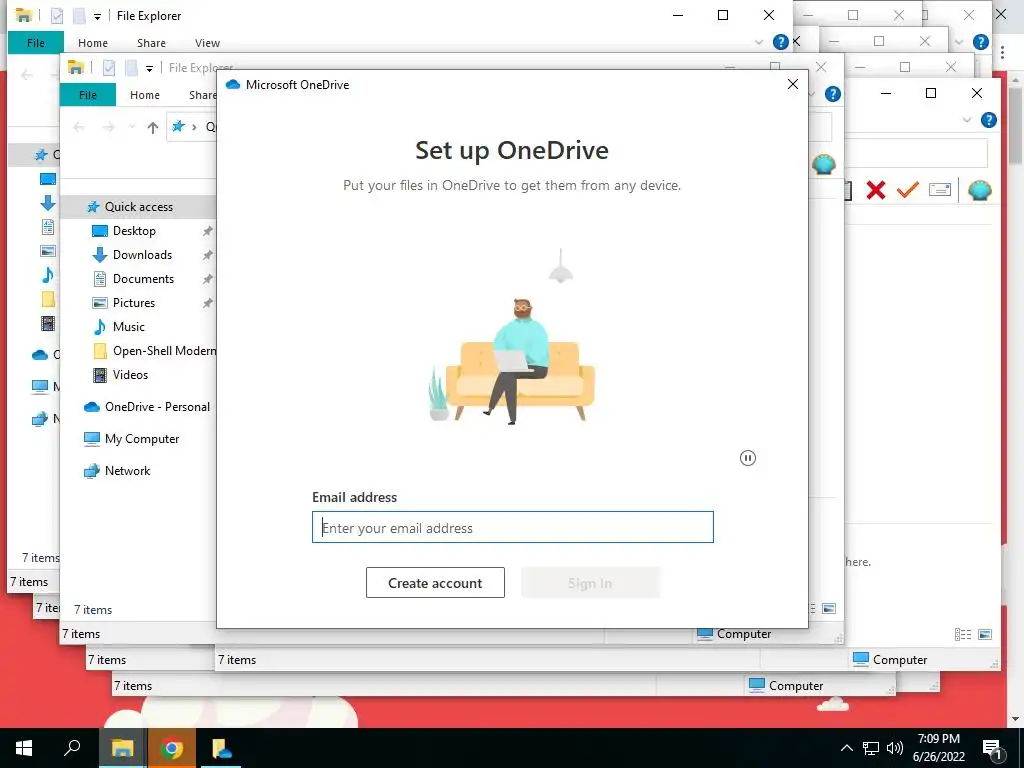Open Google Chrome from taskbar
This screenshot has height=768, width=1024.
click(x=172, y=748)
